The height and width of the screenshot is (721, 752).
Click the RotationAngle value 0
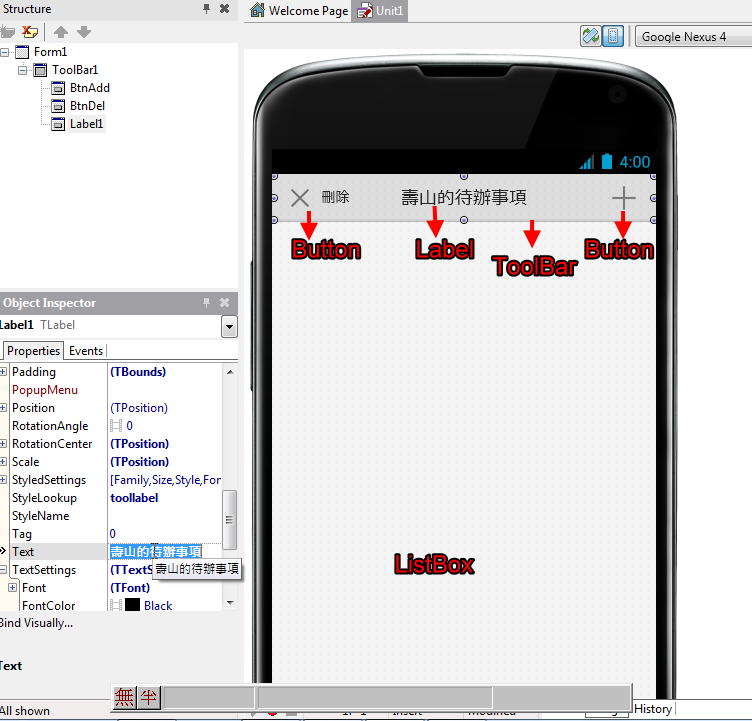[x=129, y=426]
